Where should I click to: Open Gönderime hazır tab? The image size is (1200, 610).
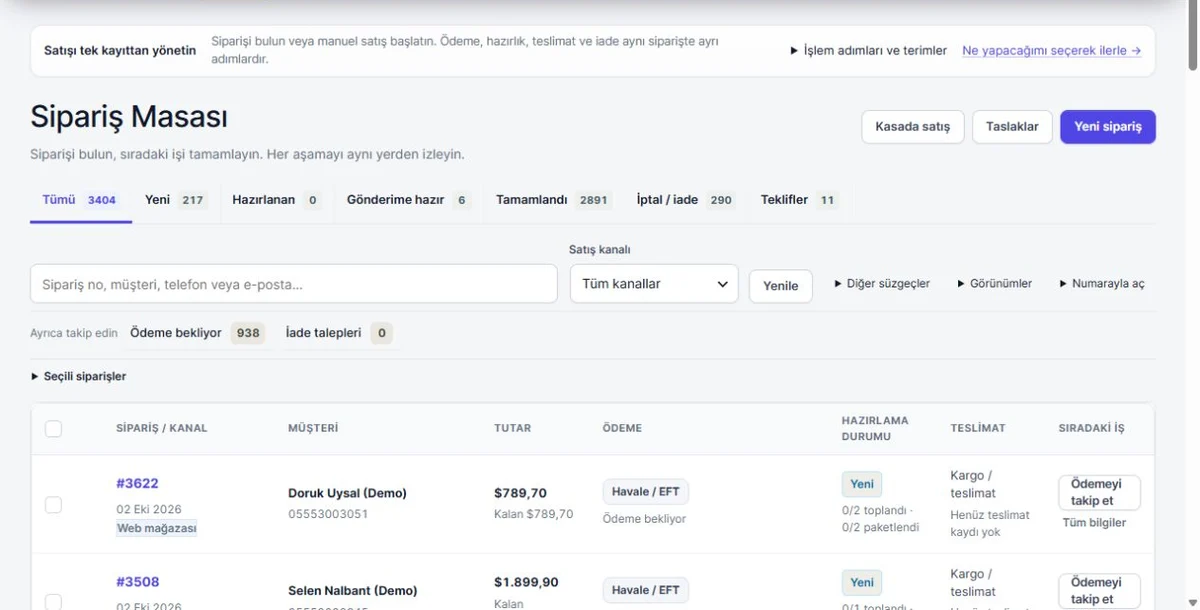pos(408,200)
